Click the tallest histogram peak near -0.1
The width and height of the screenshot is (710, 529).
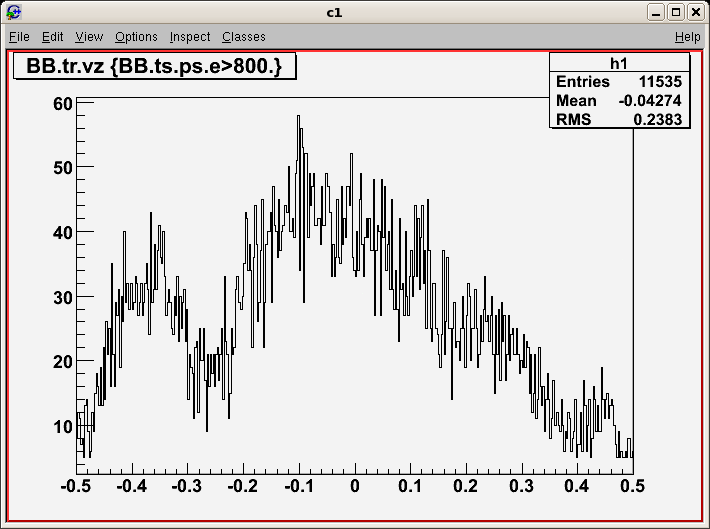298,116
